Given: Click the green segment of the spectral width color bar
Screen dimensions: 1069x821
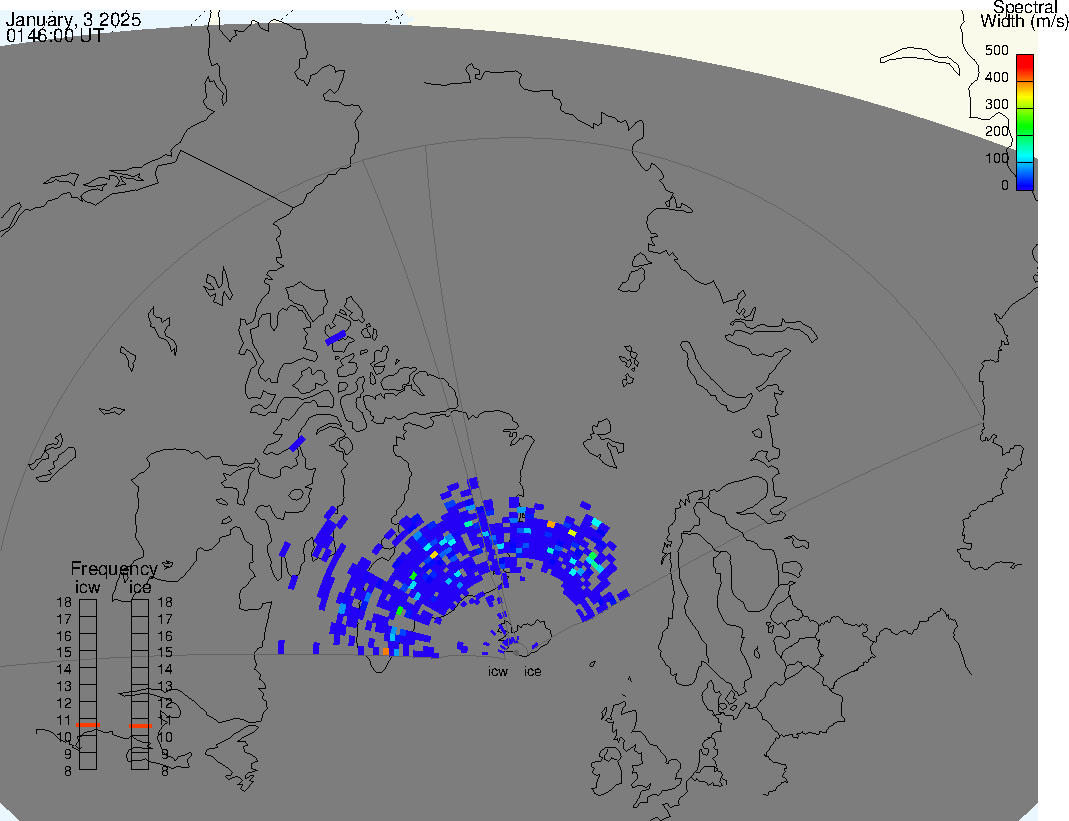Looking at the screenshot, I should 1025,122.
